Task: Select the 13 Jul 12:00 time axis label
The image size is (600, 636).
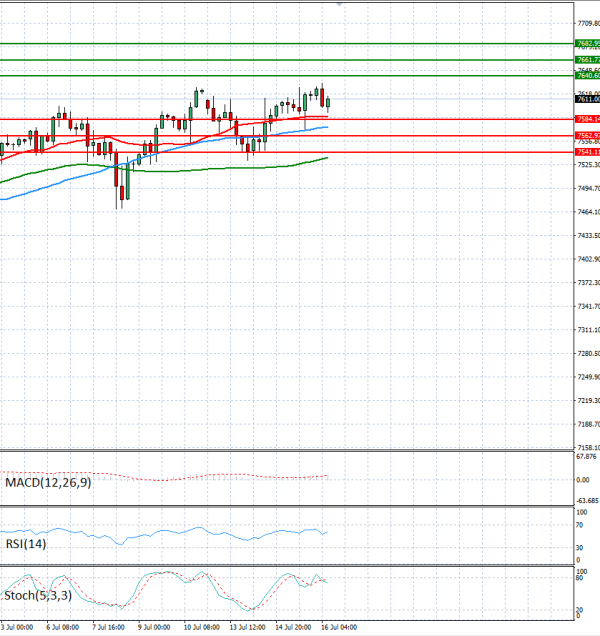Action: click(247, 627)
